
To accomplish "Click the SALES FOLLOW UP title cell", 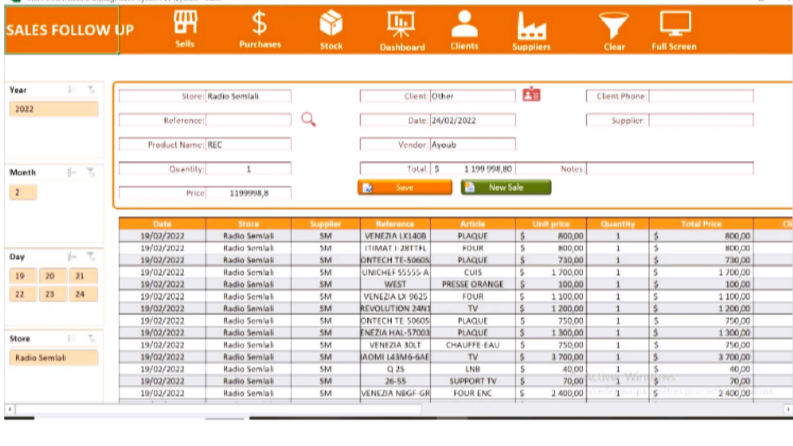I will pos(62,30).
